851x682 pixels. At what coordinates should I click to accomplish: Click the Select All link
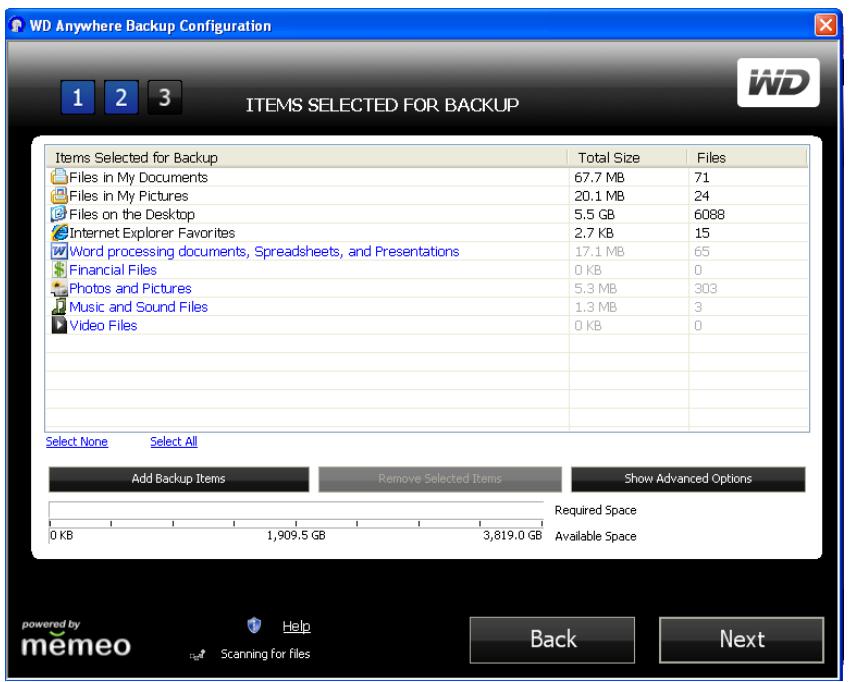pos(174,442)
